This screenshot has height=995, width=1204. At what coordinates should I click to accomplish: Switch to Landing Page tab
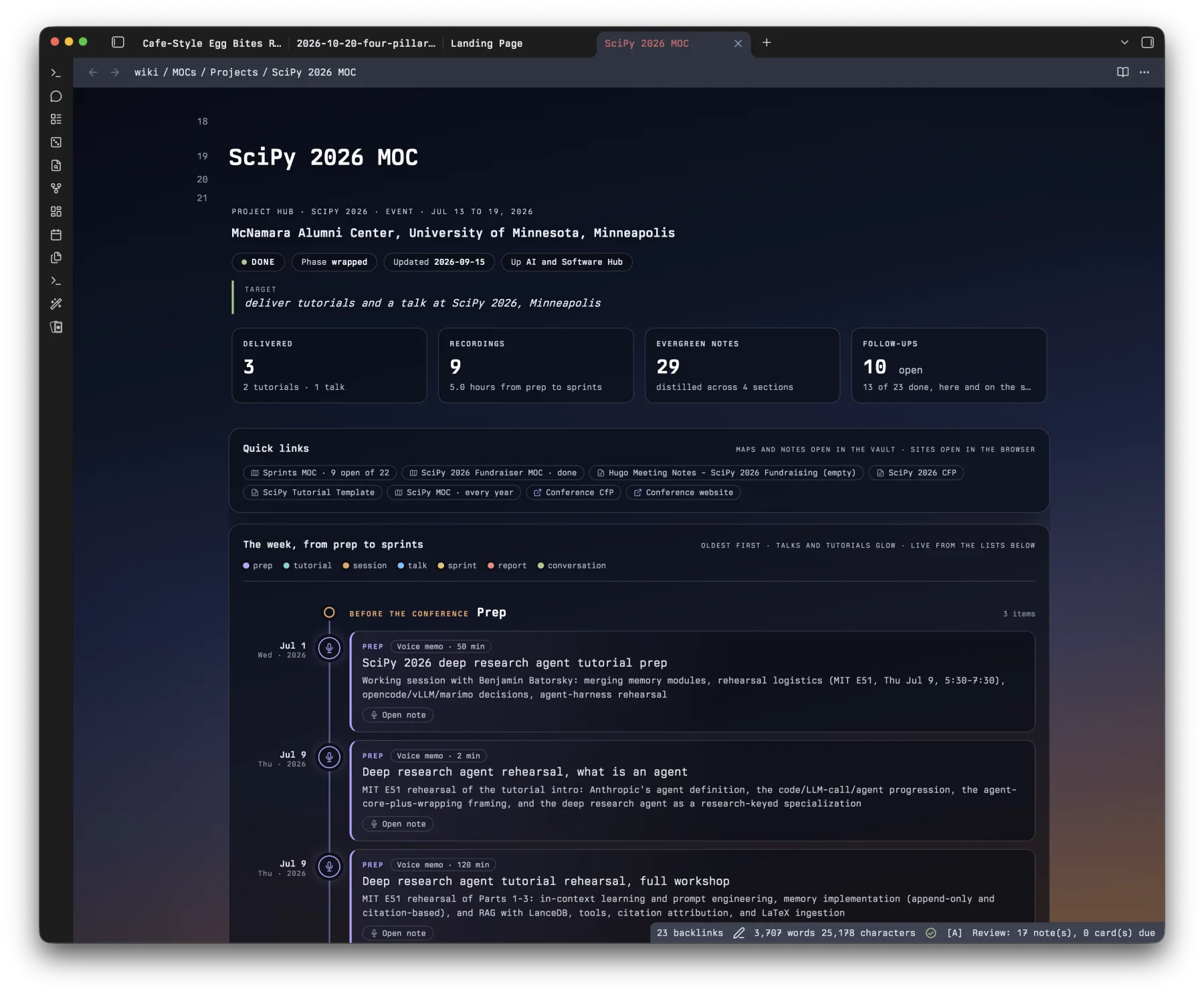tap(486, 43)
